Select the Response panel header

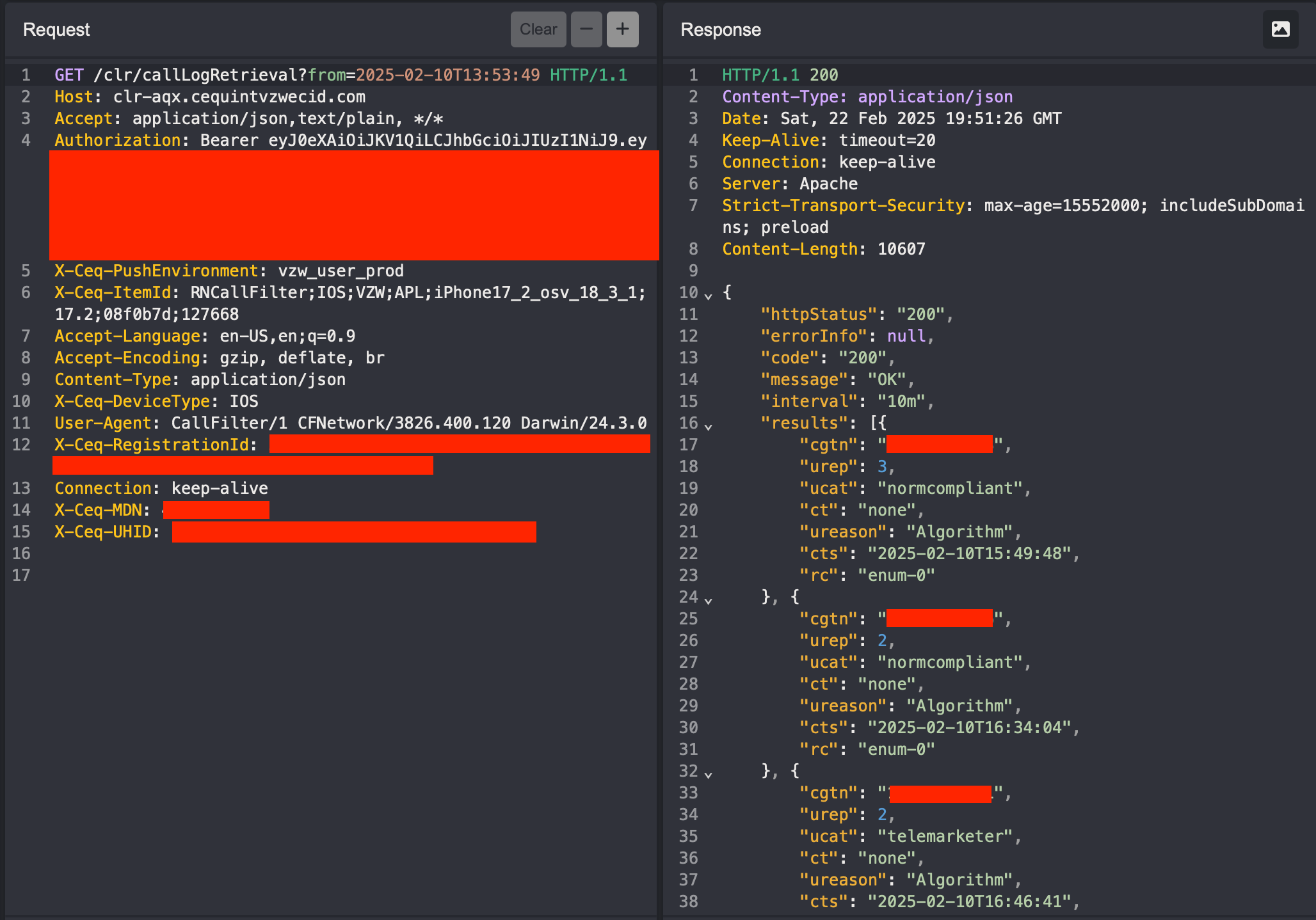[x=721, y=29]
